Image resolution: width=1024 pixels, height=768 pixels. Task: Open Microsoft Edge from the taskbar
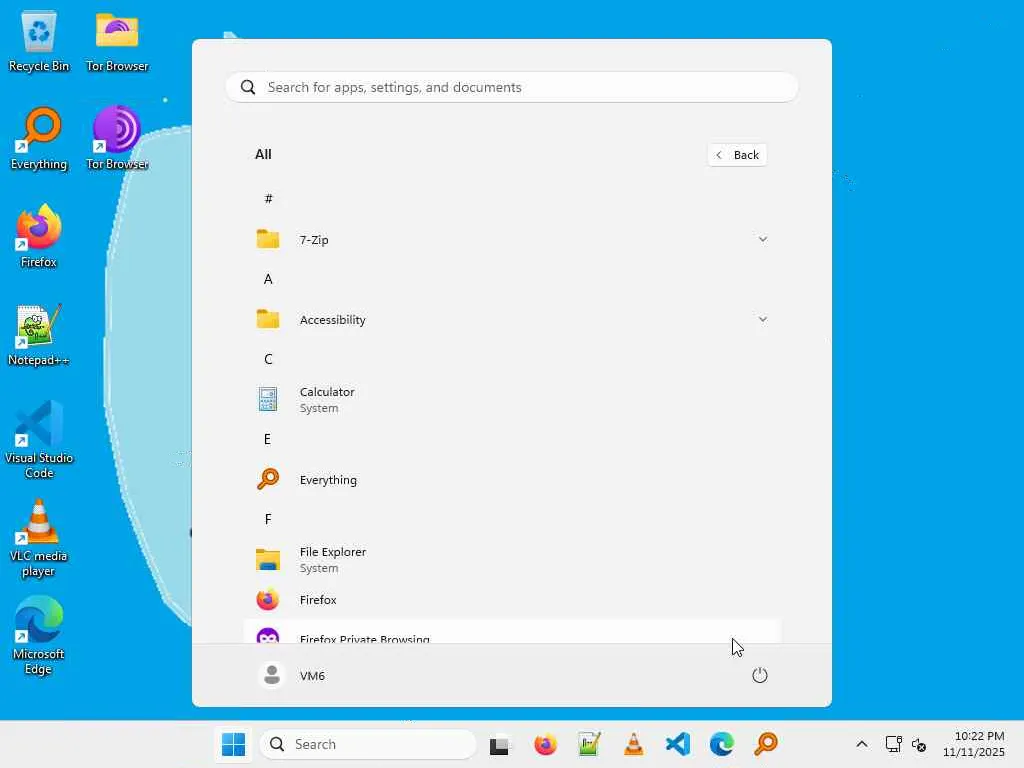722,744
